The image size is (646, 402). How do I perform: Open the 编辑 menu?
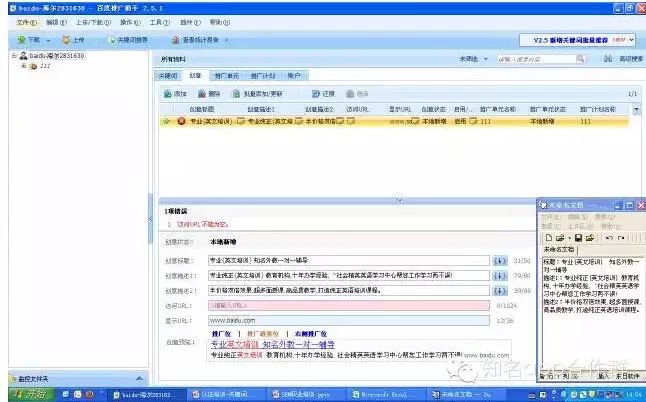pos(56,22)
